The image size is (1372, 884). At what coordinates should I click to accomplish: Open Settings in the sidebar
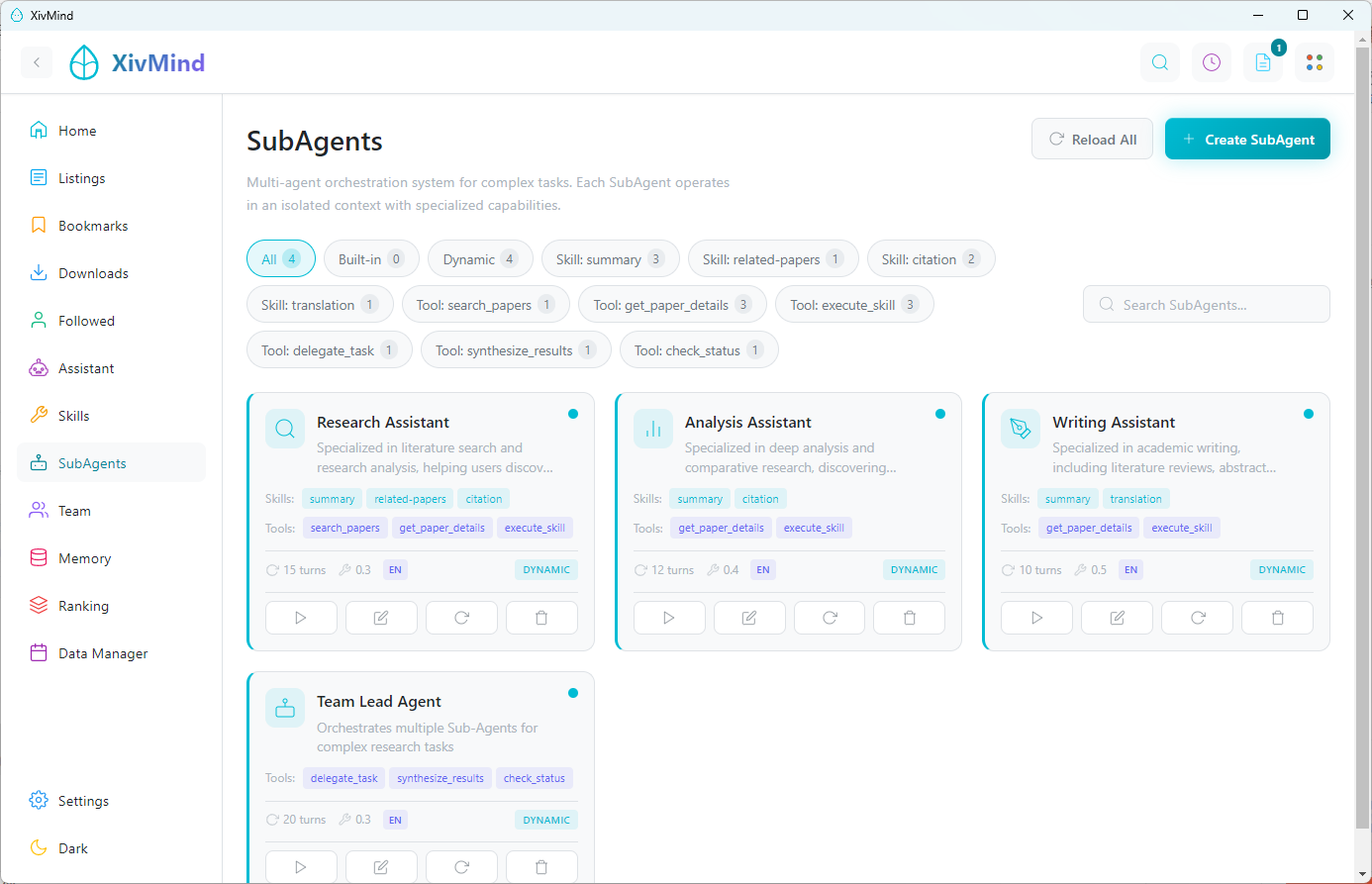point(112,801)
